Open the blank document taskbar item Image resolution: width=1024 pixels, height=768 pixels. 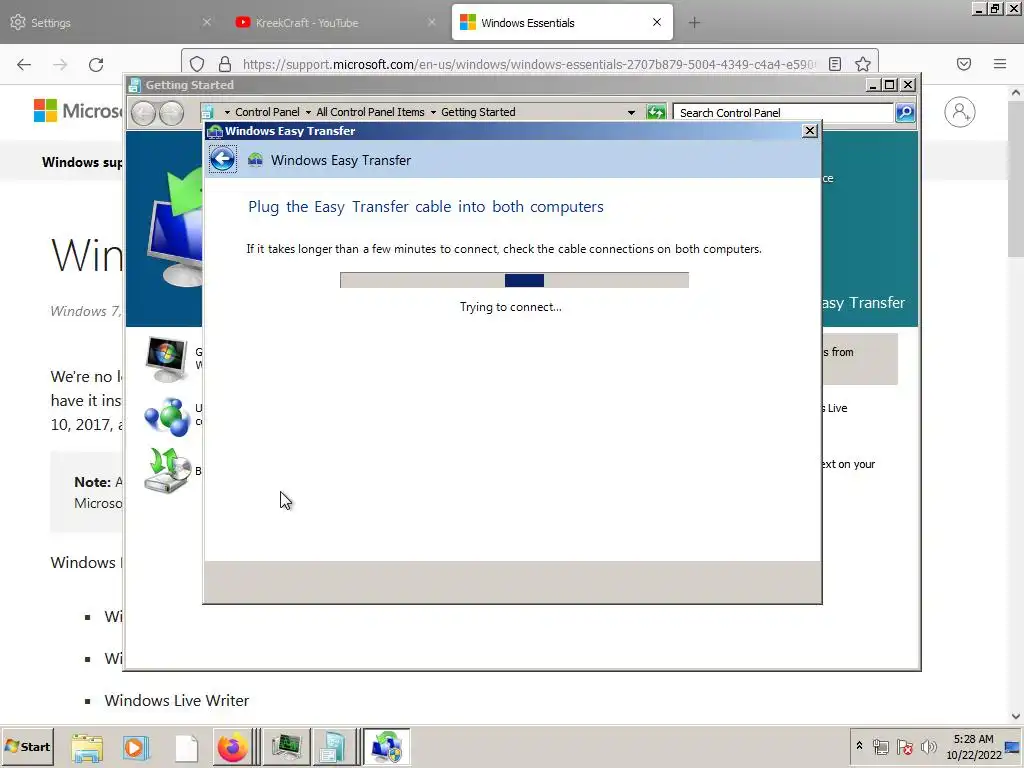point(186,747)
